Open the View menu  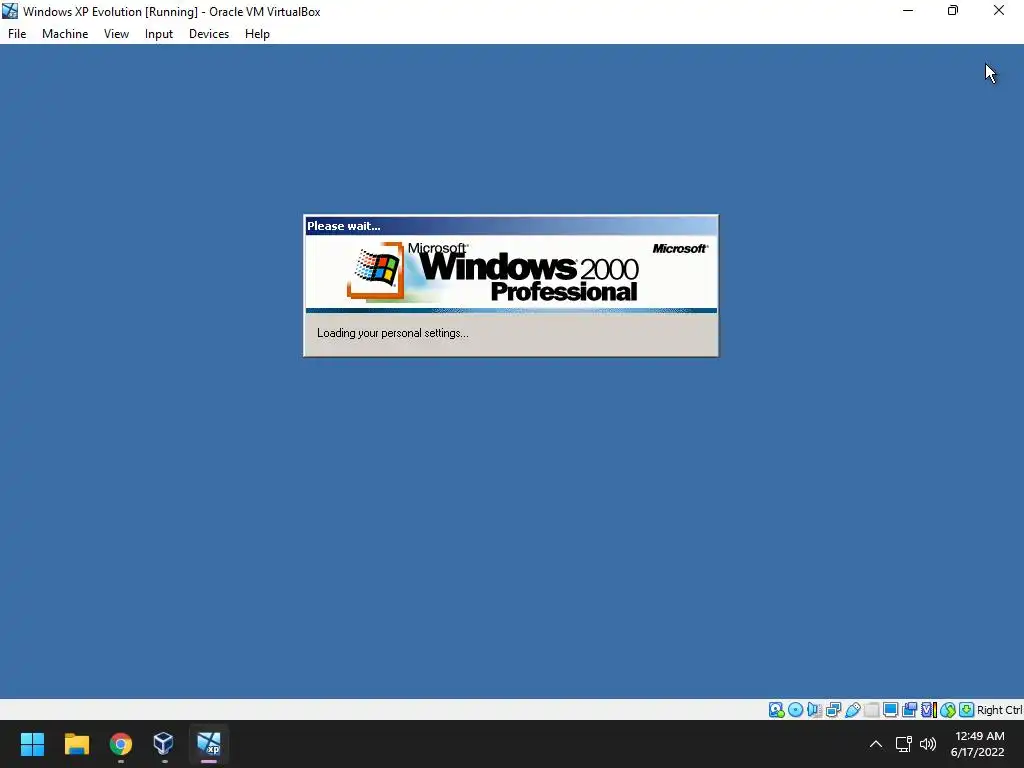(x=116, y=34)
